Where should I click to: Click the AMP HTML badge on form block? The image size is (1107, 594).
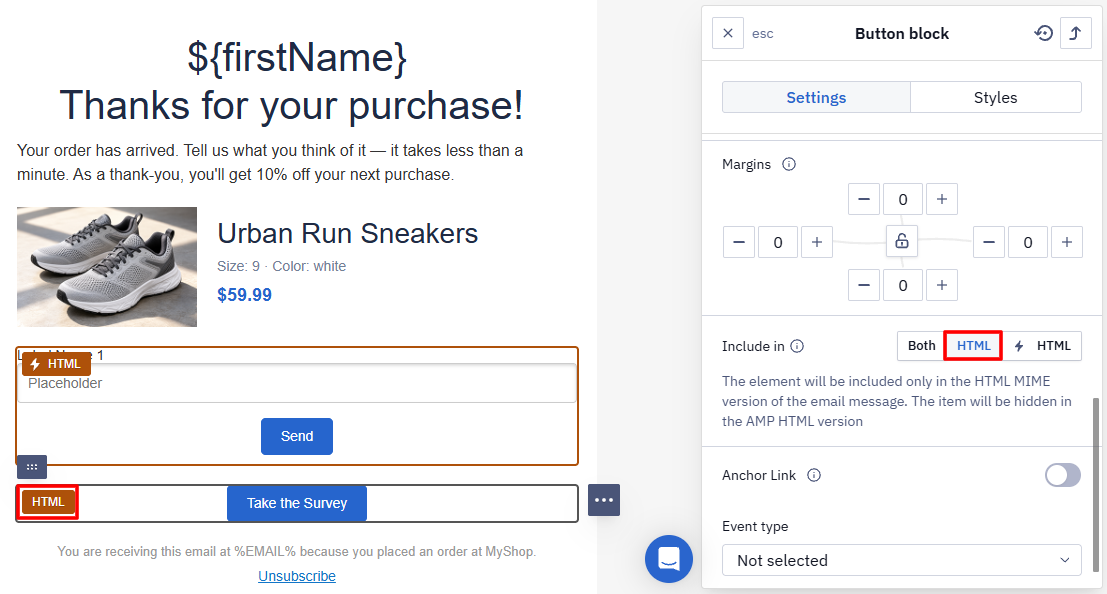[56, 364]
